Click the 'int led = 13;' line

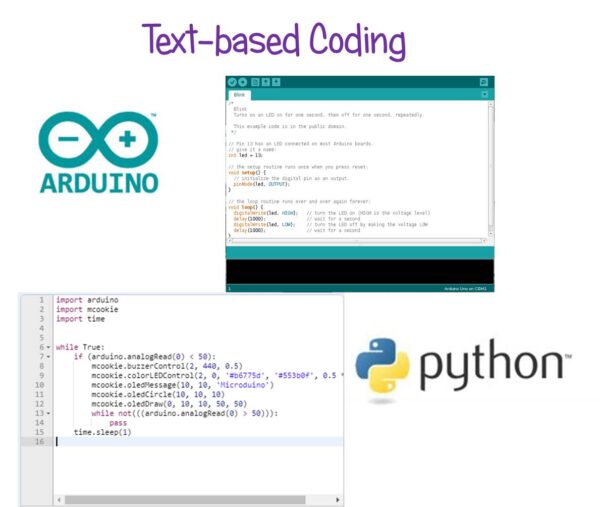245,155
